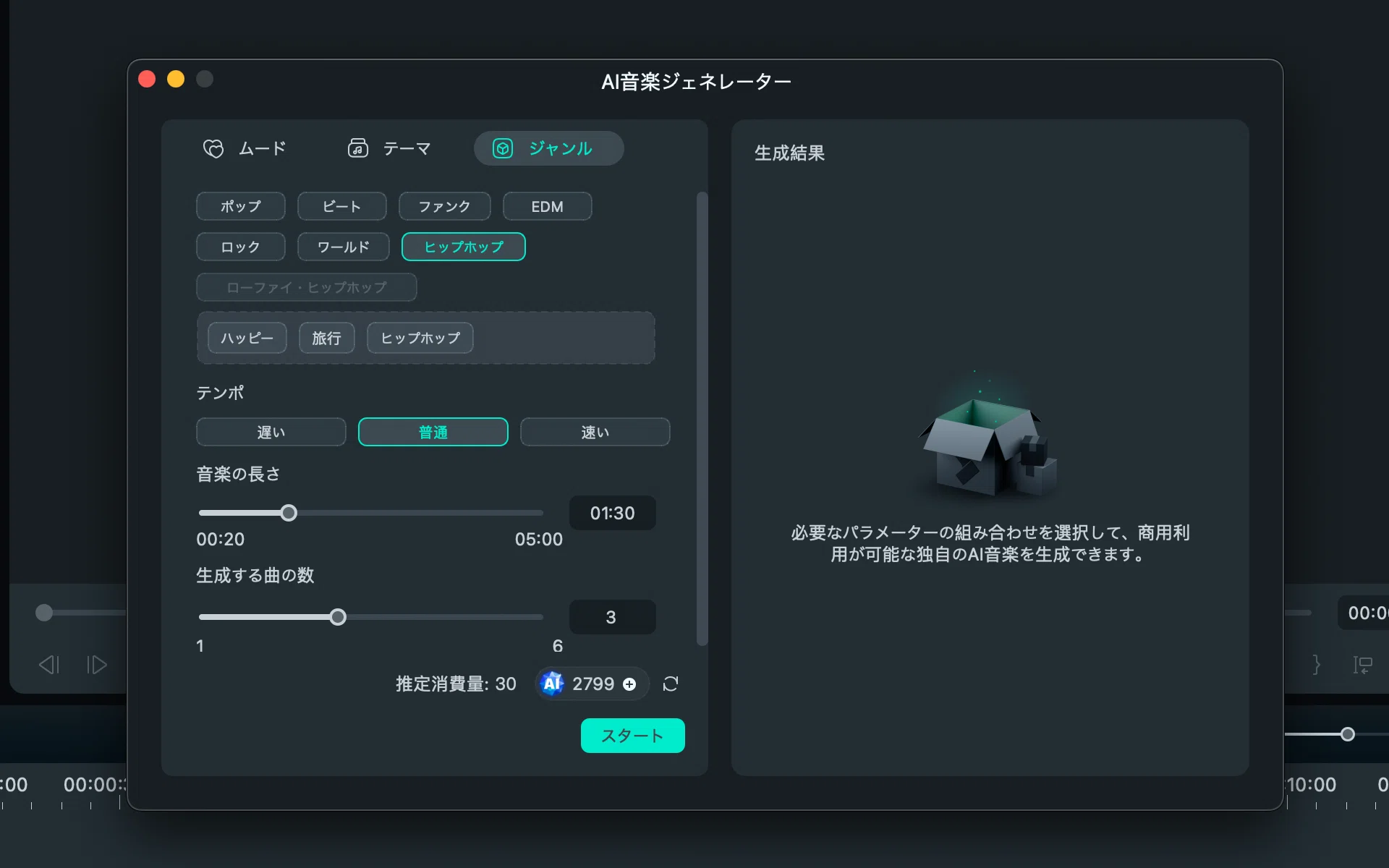Click the music theme icon
Image resolution: width=1389 pixels, height=868 pixels.
point(358,148)
